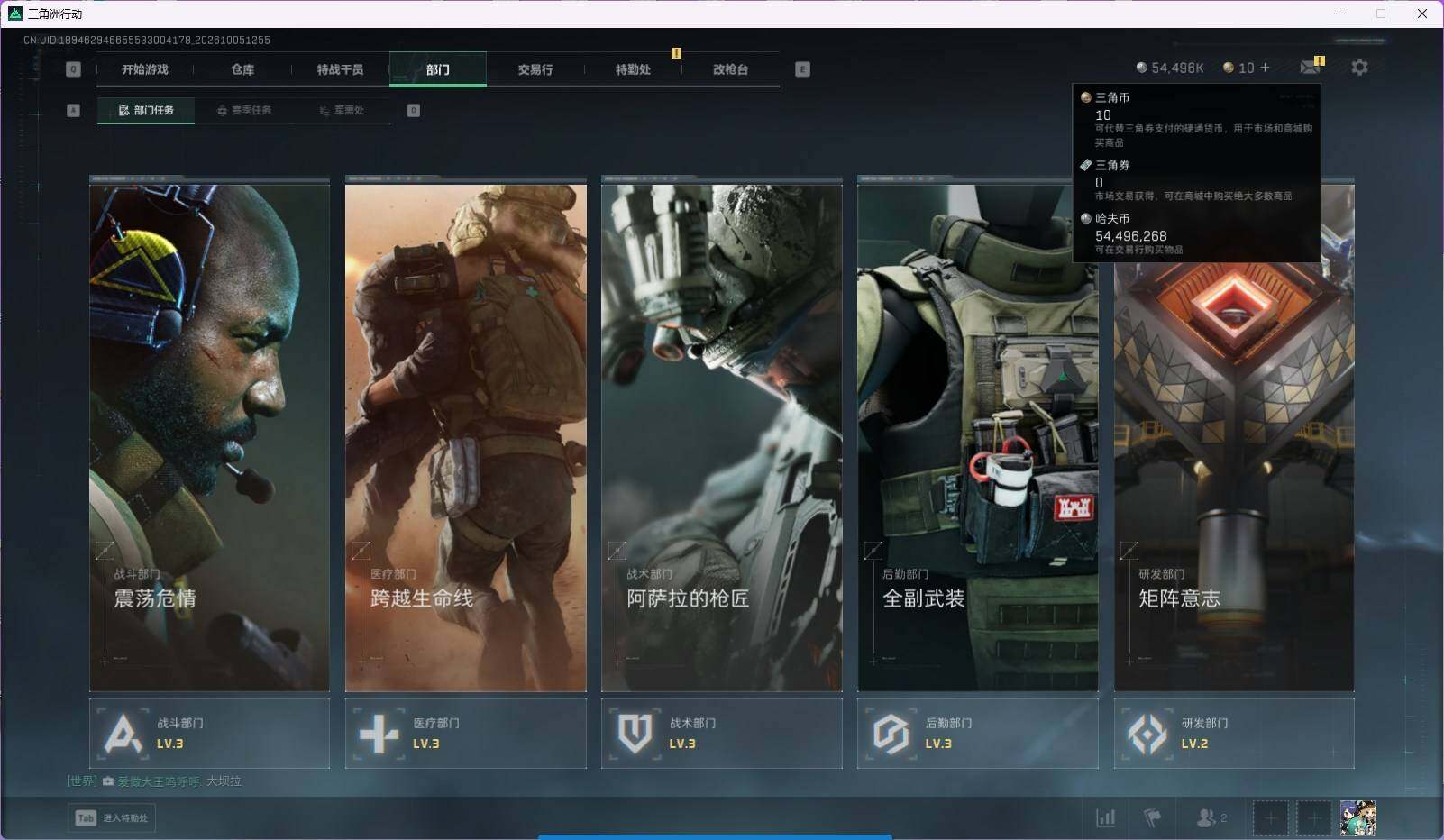Viewport: 1444px width, 840px height.
Task: Open the 军需处 sub-tab
Action: [x=342, y=110]
